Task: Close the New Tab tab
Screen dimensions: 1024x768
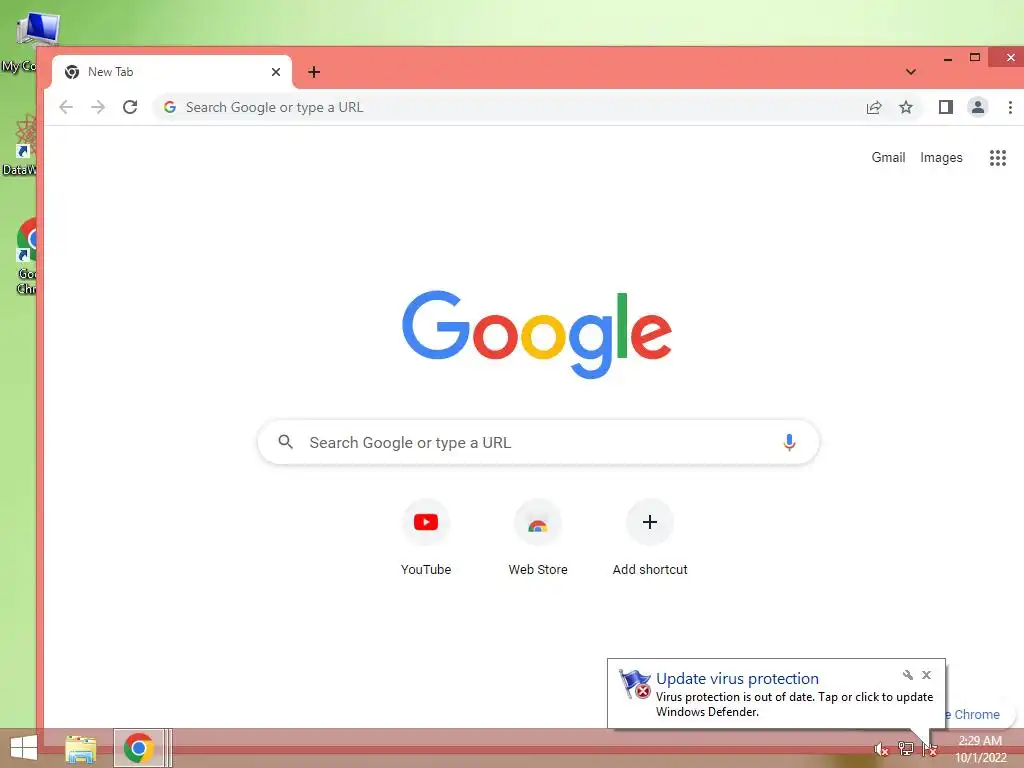Action: (276, 72)
